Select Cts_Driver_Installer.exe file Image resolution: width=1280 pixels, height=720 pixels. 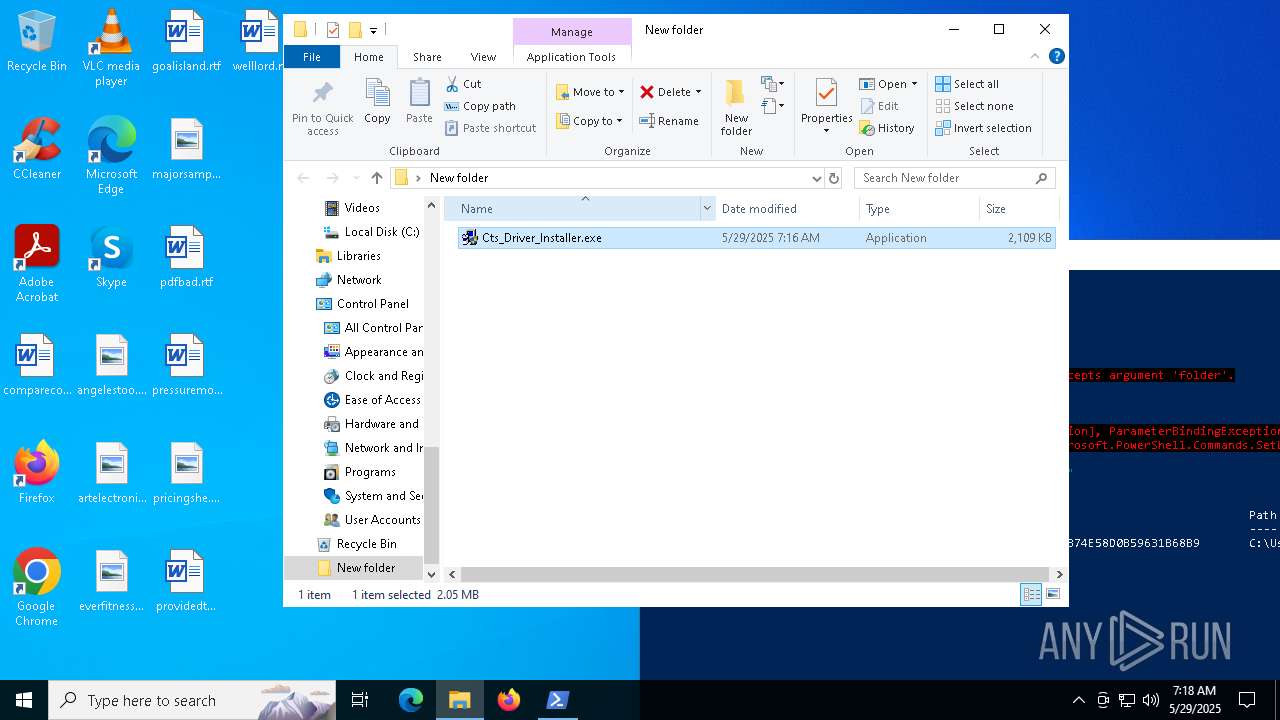coord(756,238)
